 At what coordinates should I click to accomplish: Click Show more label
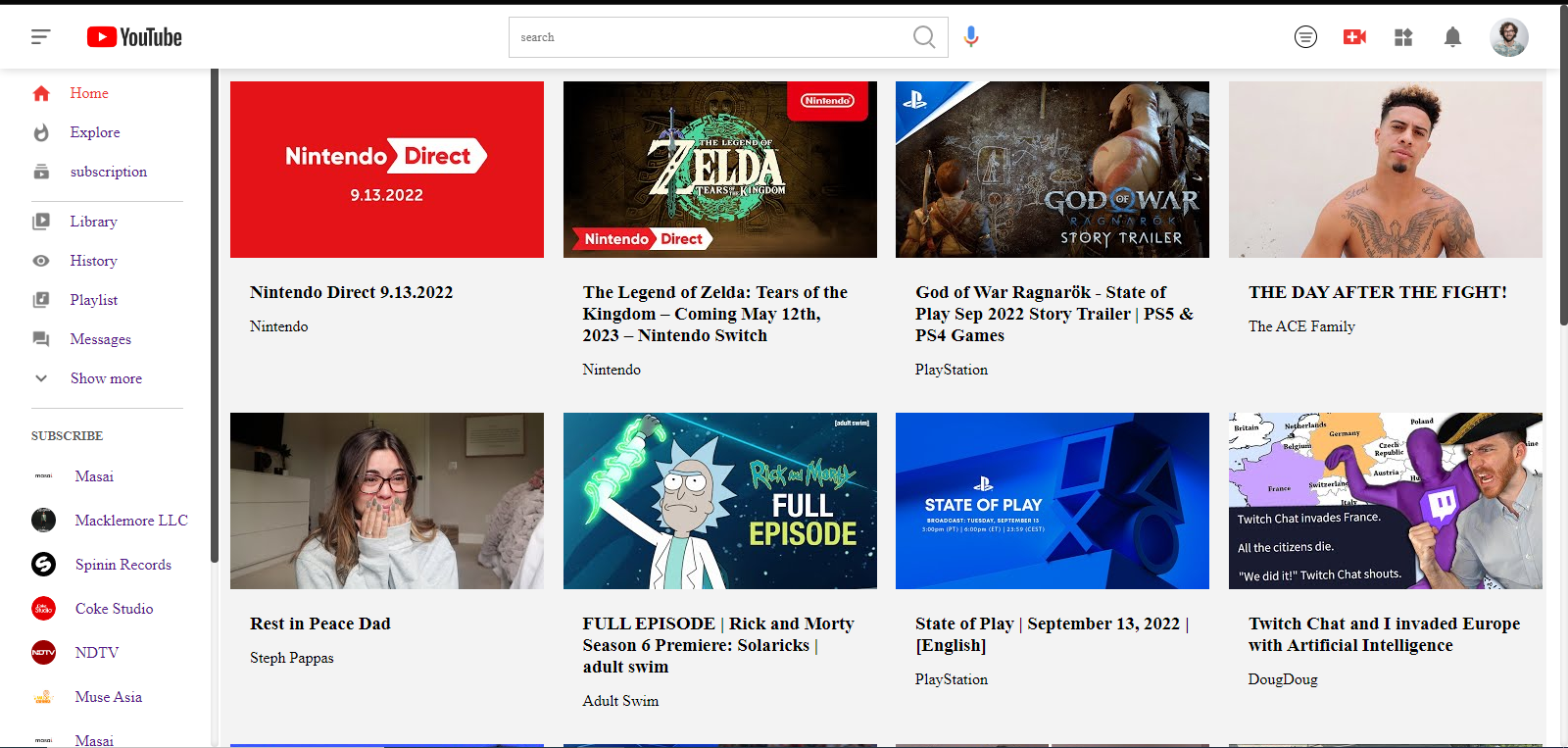coord(106,378)
